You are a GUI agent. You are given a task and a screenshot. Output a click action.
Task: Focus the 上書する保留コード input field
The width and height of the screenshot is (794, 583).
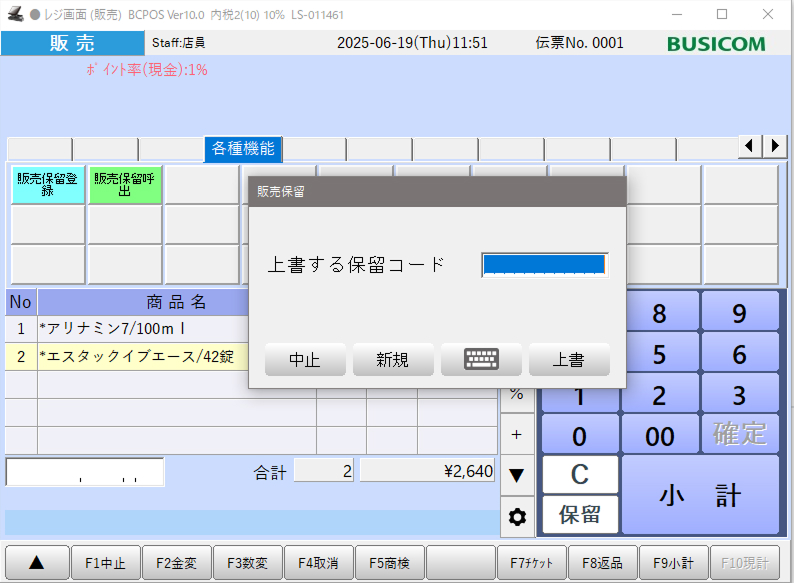click(544, 265)
